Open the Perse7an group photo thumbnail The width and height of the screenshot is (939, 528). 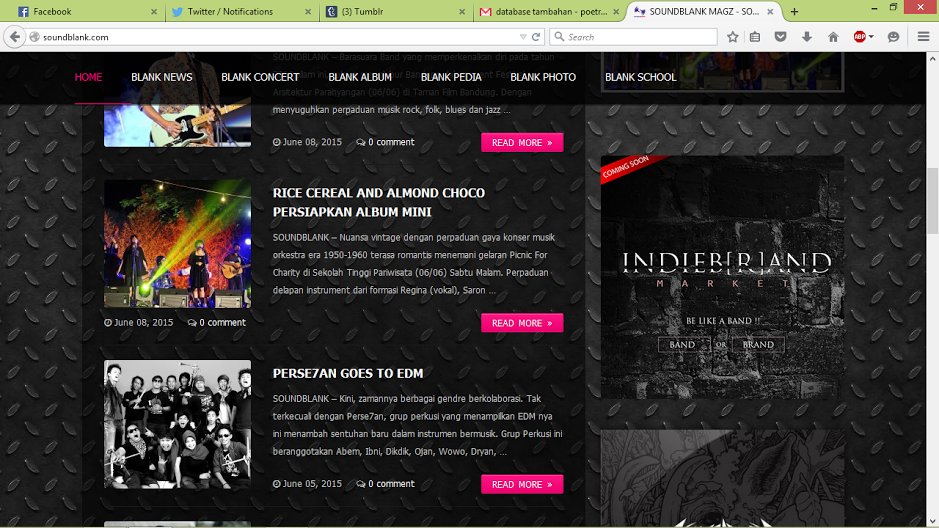[177, 424]
